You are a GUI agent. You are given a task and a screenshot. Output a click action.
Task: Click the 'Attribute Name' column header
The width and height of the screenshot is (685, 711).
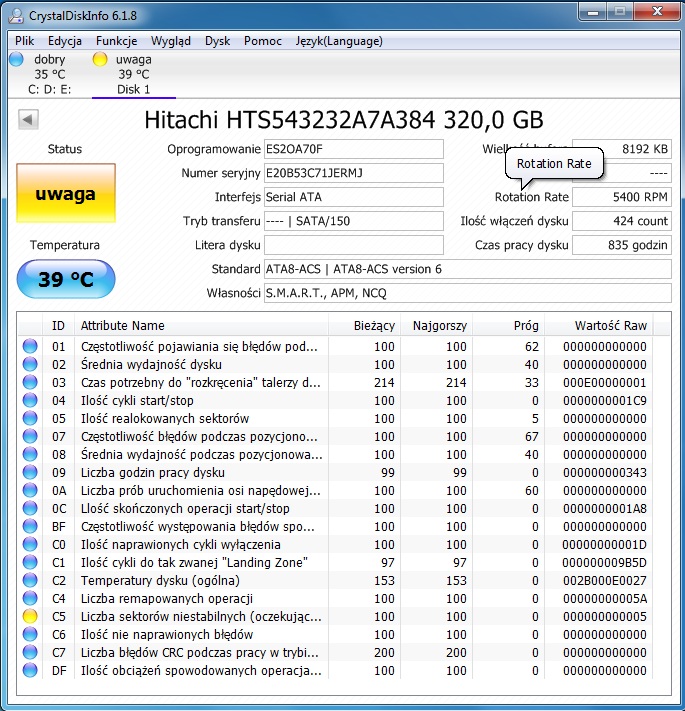click(122, 325)
